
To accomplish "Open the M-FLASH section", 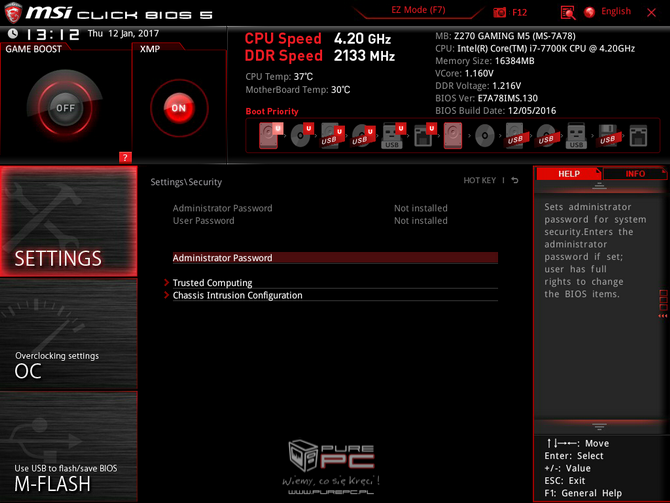I will pyautogui.click(x=68, y=447).
